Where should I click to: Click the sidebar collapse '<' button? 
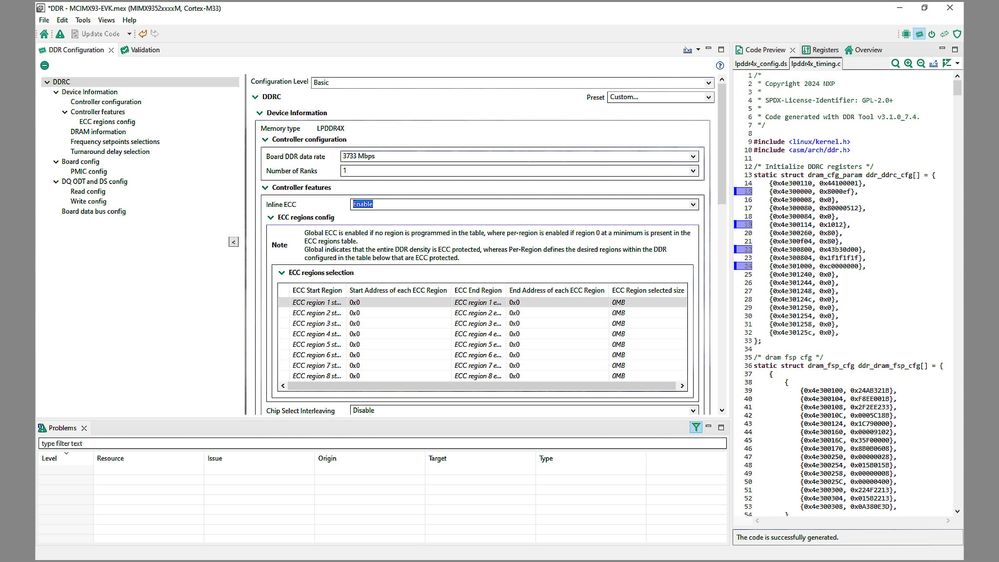pyautogui.click(x=234, y=242)
